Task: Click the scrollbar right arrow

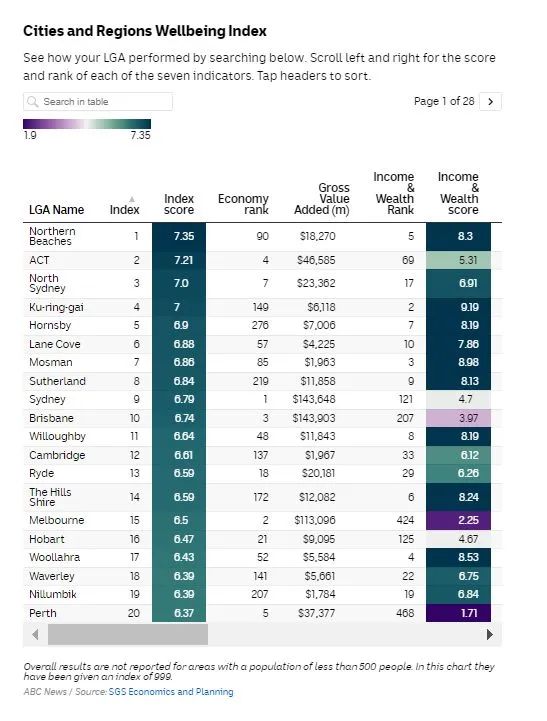Action: tap(490, 635)
